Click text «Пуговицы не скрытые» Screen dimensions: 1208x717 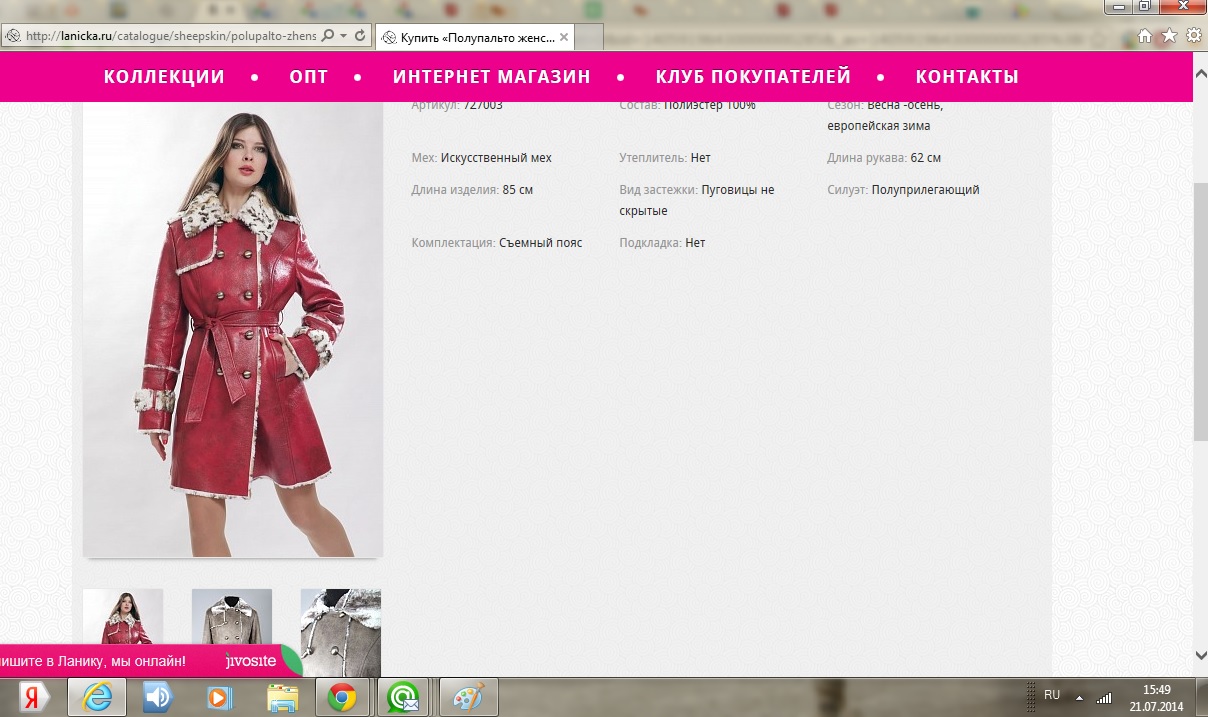pos(697,200)
